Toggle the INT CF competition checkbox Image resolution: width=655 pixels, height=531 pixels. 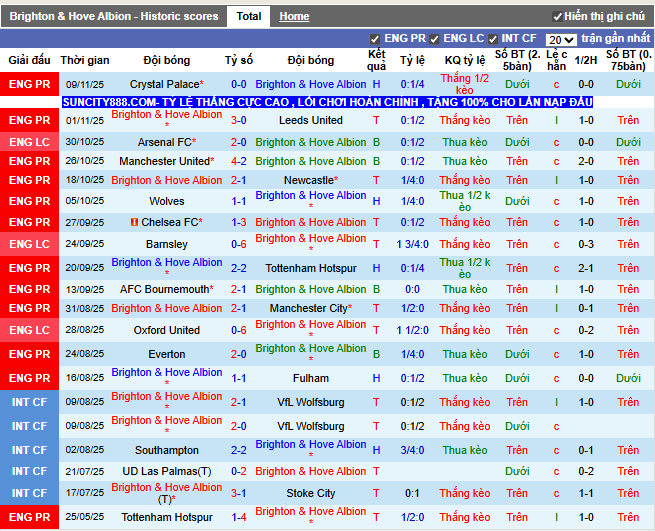(x=494, y=39)
